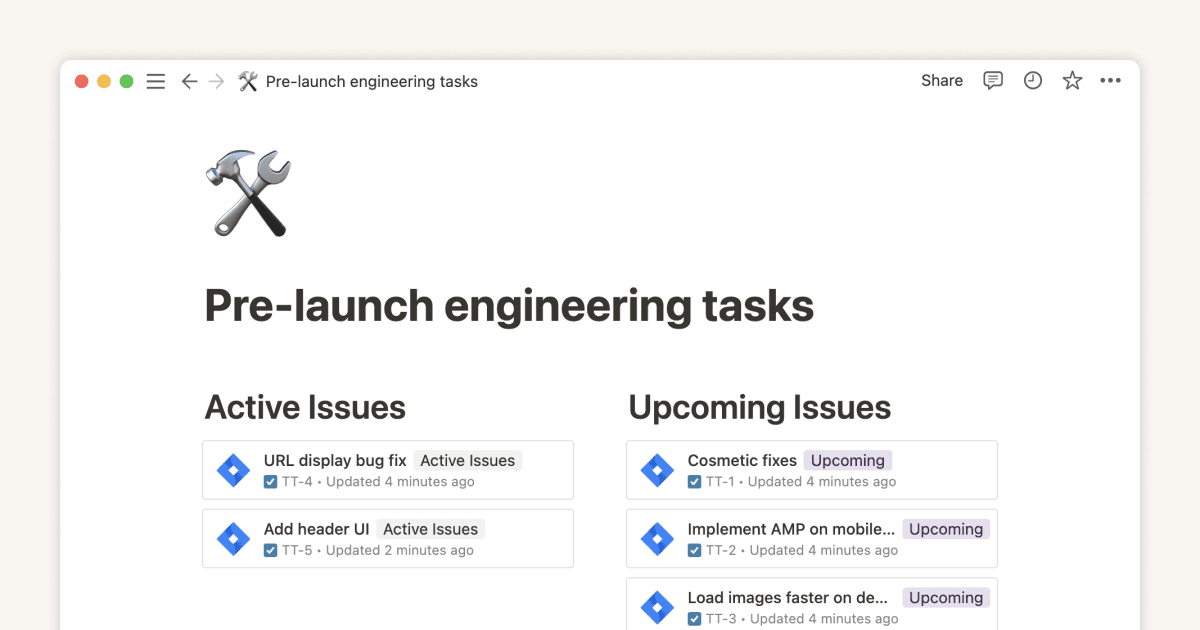Open the comments panel via the speech bubble icon
The image size is (1200, 630).
(992, 80)
